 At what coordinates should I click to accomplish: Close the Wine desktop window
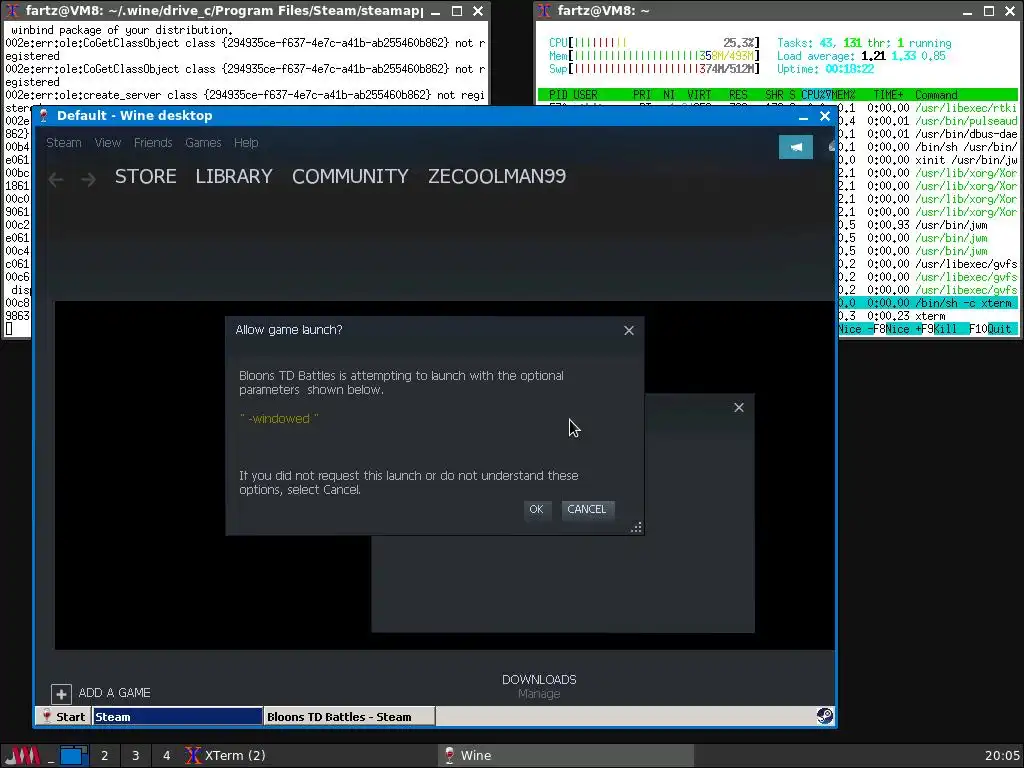tap(825, 116)
